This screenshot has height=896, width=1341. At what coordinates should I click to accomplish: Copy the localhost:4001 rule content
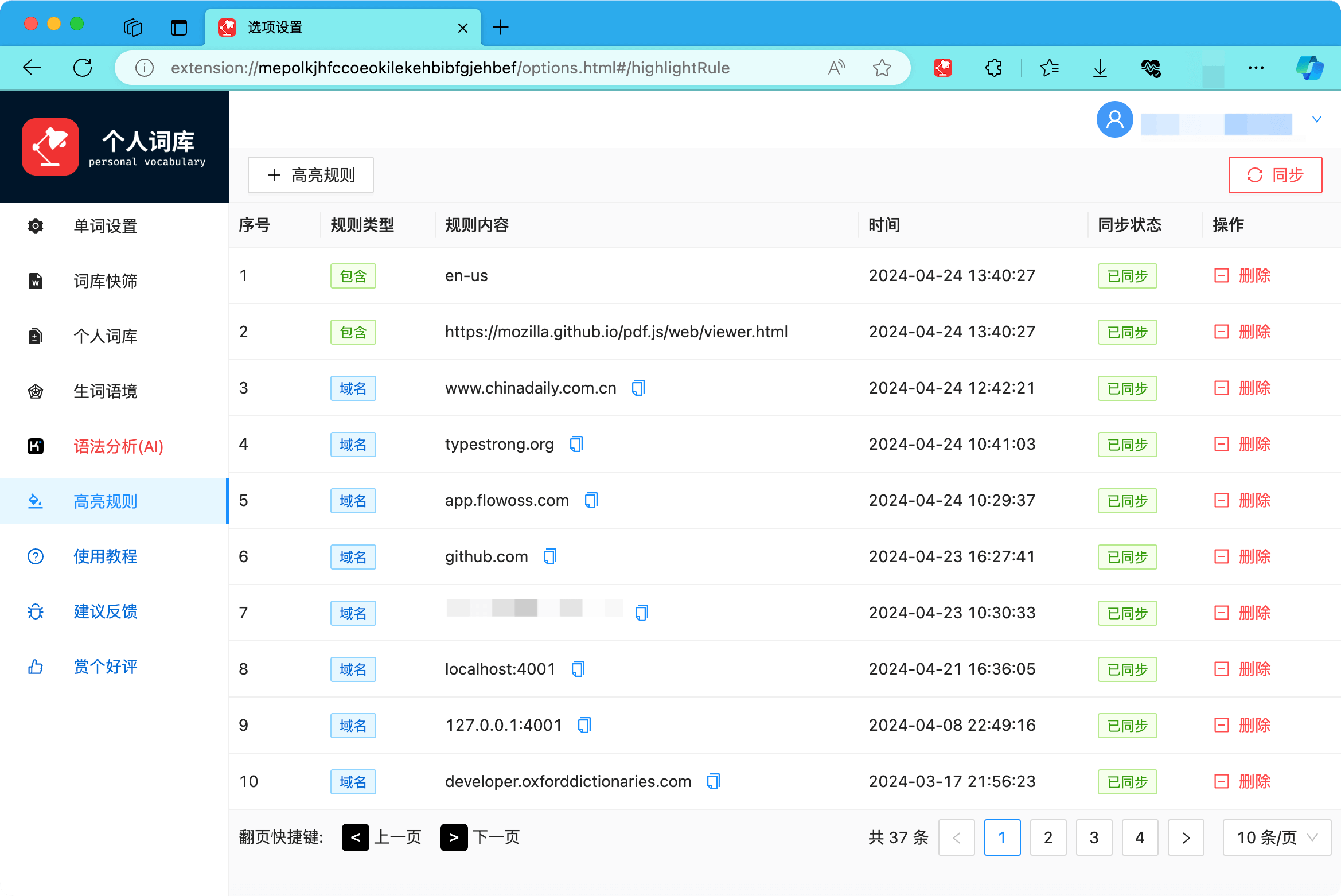[578, 669]
